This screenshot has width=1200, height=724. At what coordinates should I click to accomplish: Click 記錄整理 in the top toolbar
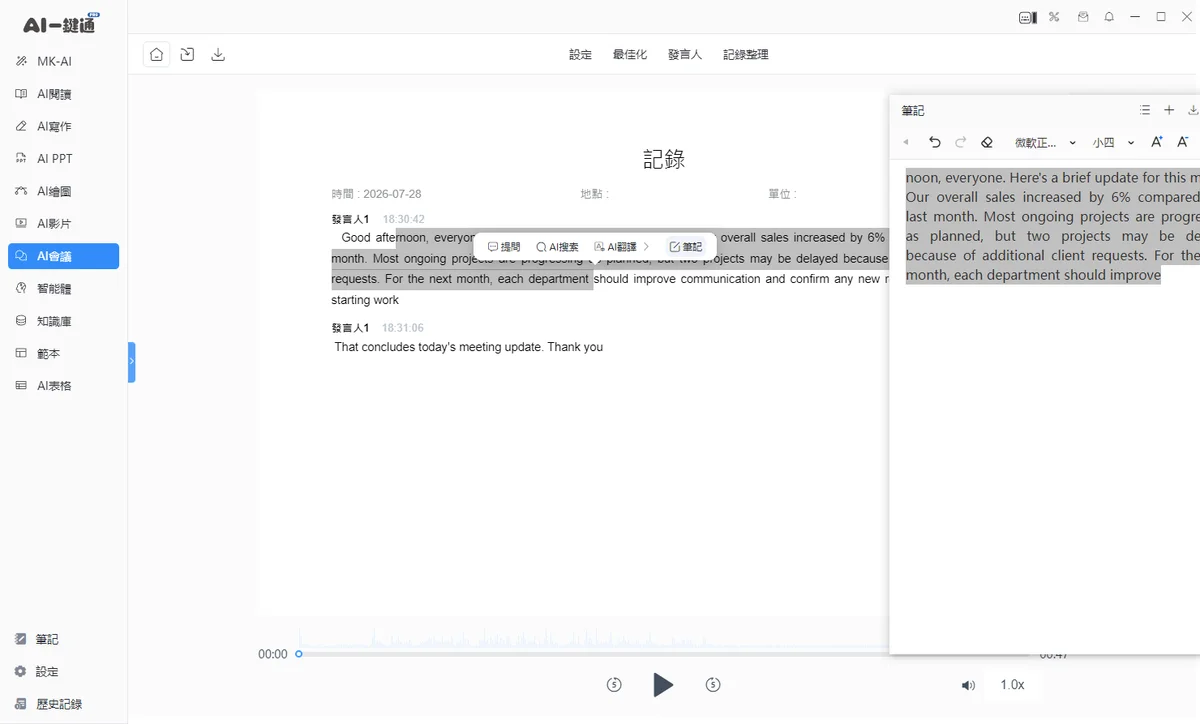click(746, 55)
